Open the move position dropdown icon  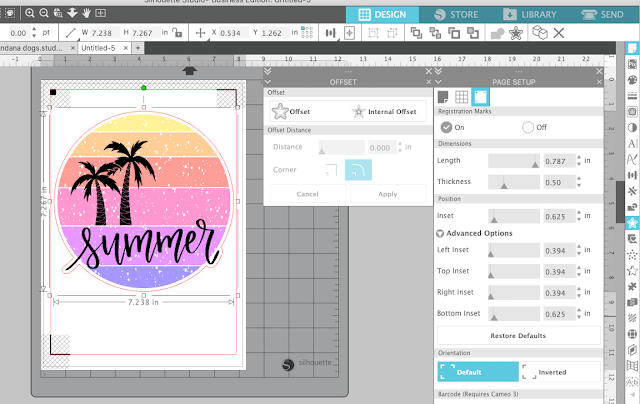200,33
